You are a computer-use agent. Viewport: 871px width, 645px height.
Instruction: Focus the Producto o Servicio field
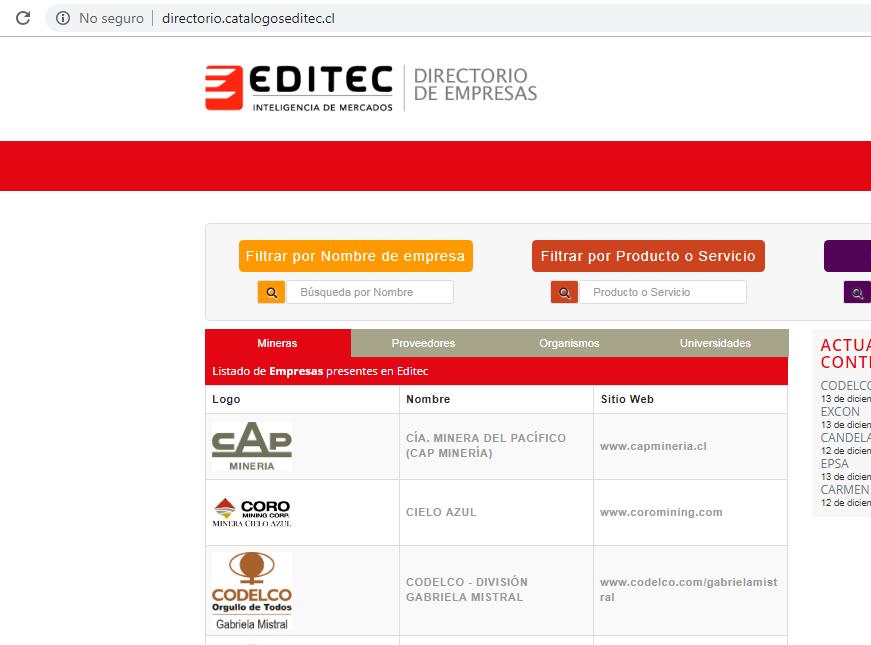tap(663, 292)
